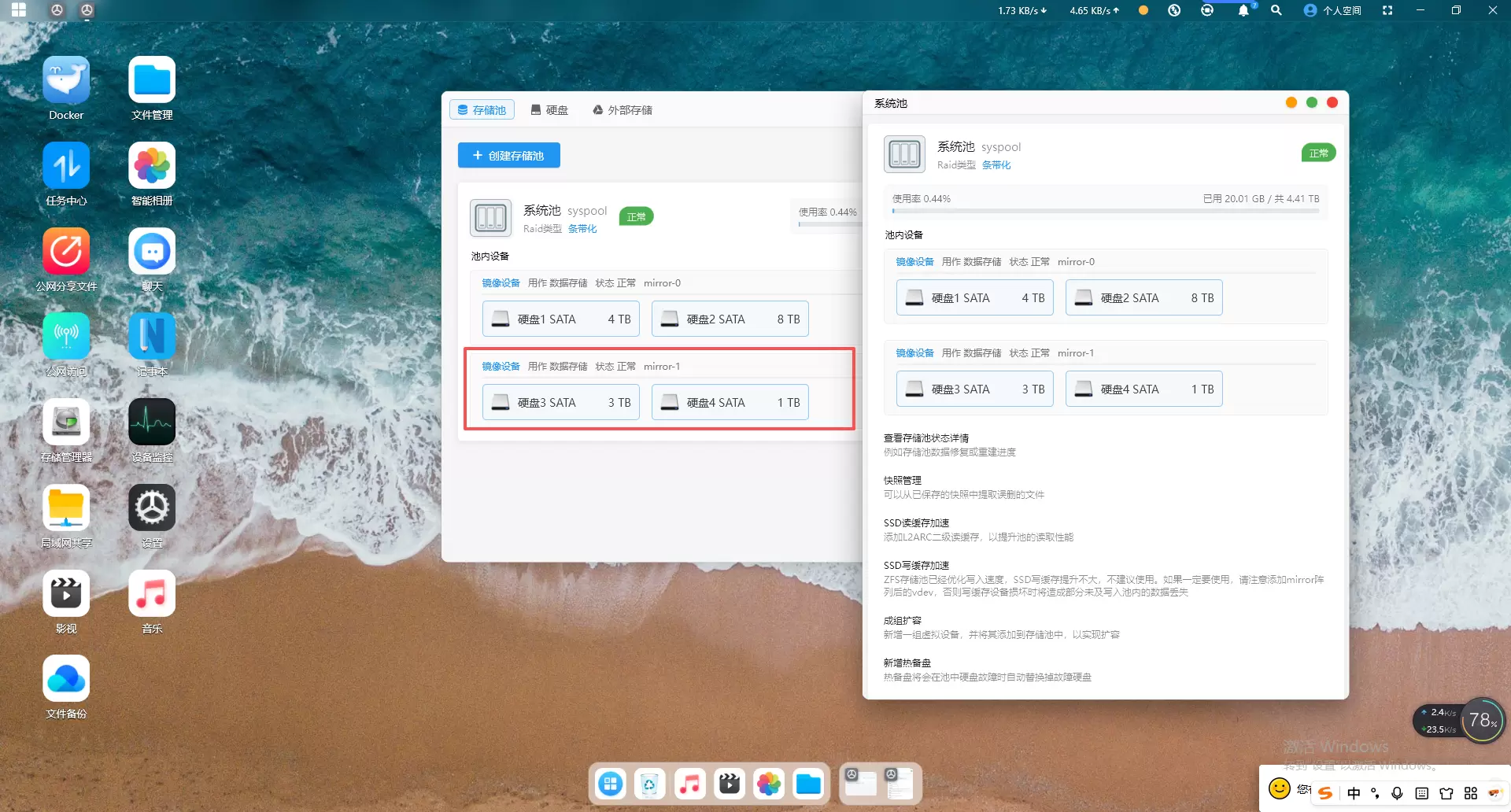This screenshot has height=812, width=1511.
Task: Click the notification bell in top bar
Action: point(1243,10)
